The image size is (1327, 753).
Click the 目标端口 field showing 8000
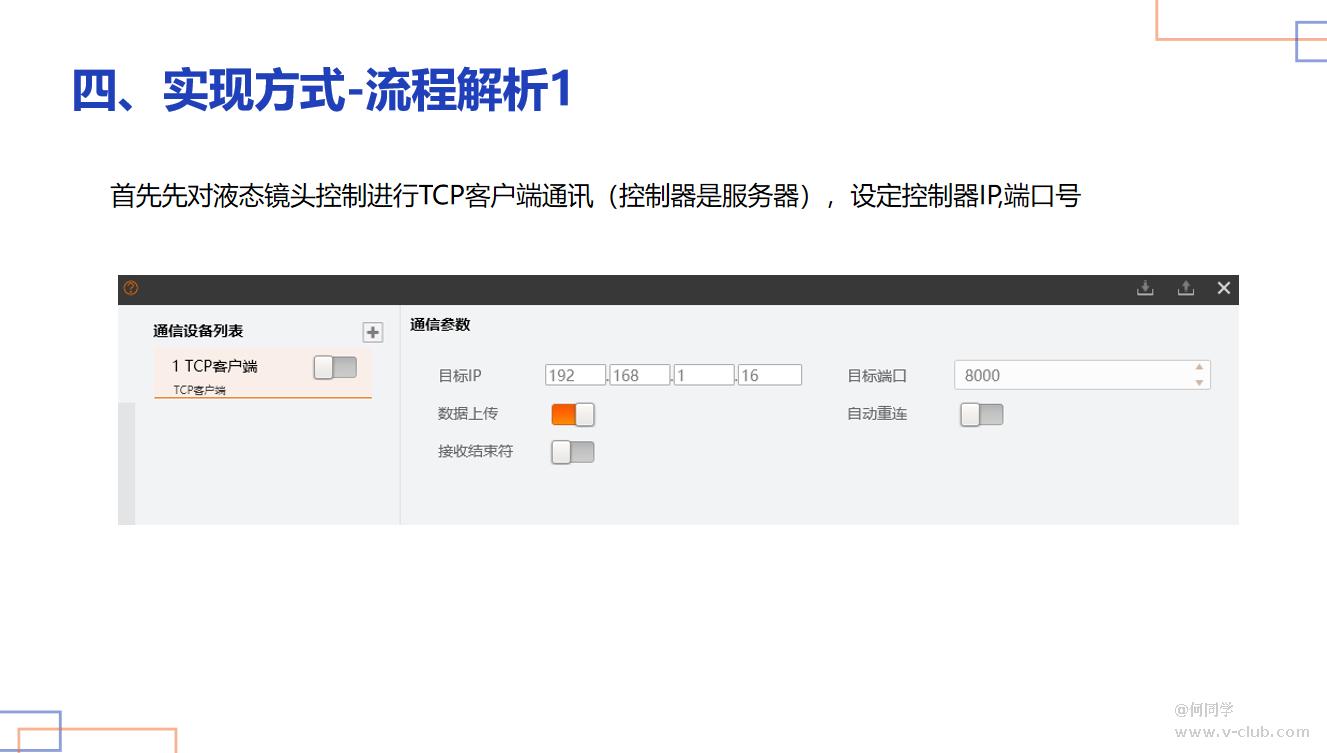[1070, 375]
